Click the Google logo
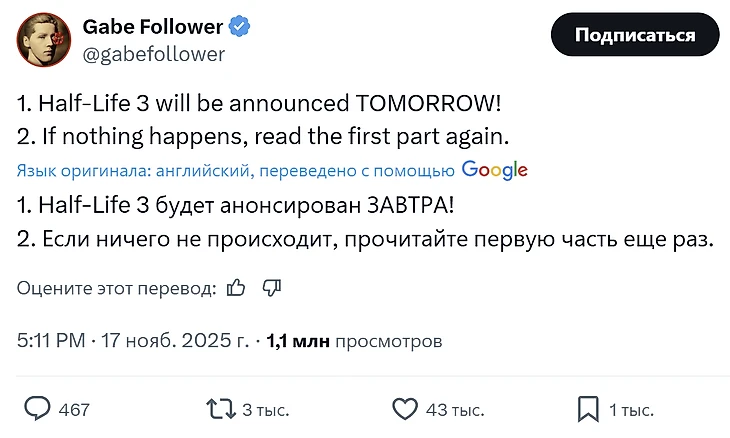This screenshot has width=730, height=438. (x=495, y=170)
